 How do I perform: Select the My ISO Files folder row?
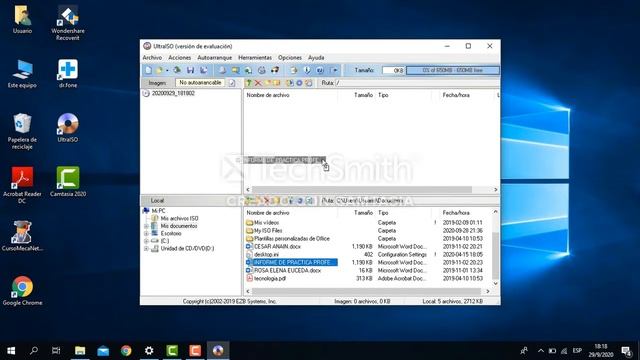(x=268, y=231)
